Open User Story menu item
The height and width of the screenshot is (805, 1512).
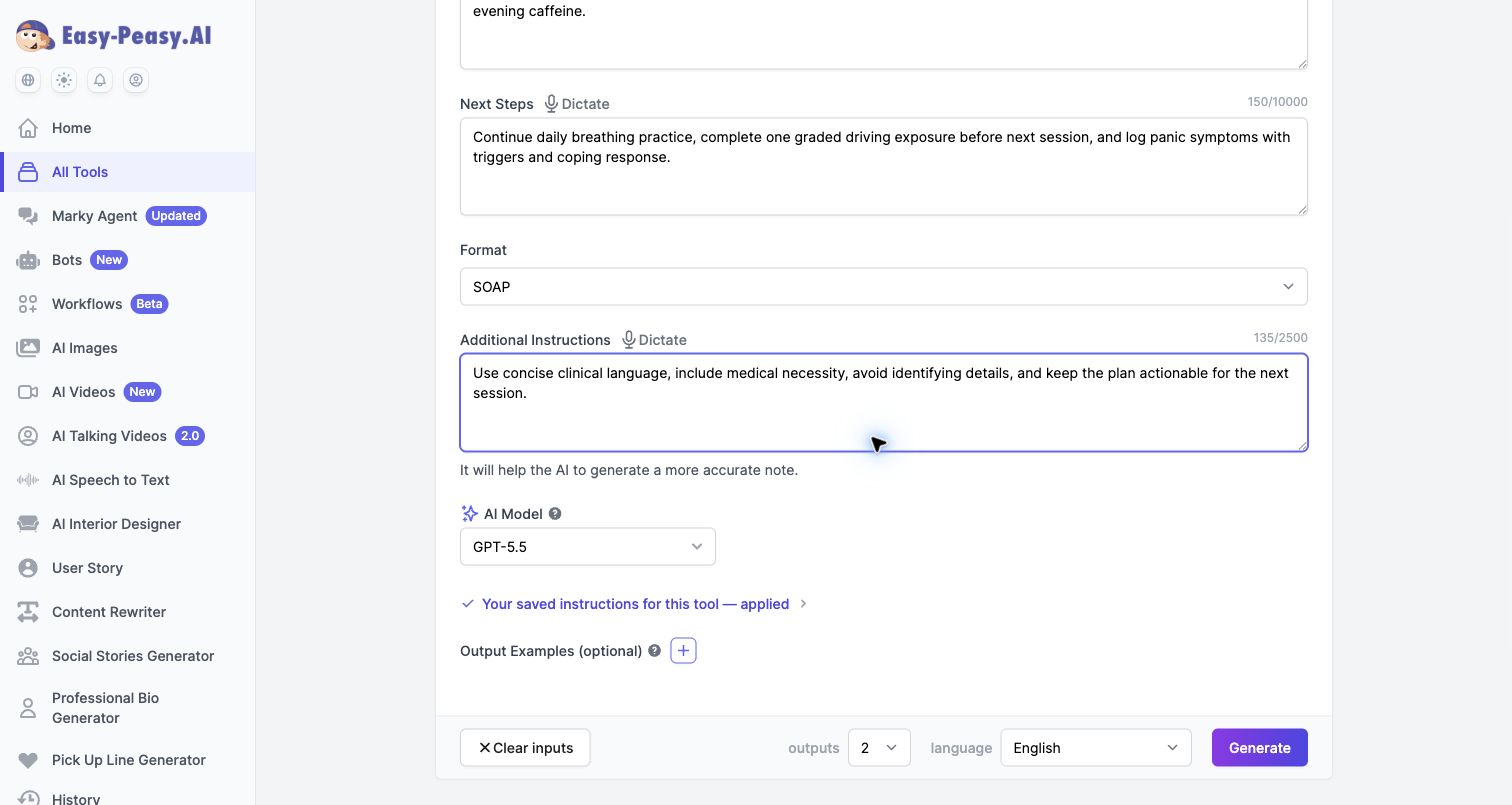coord(128,568)
